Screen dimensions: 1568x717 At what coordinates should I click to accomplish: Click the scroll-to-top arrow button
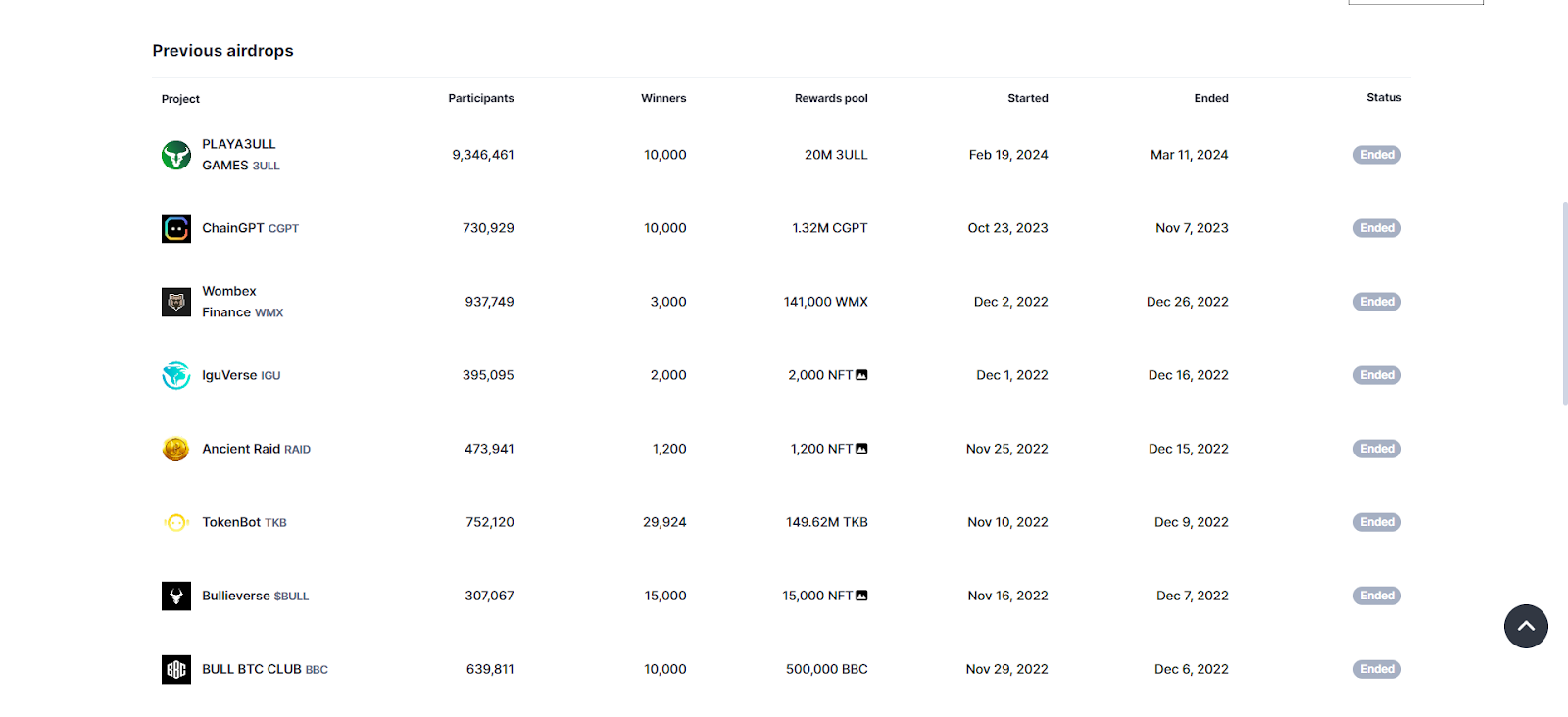1526,626
